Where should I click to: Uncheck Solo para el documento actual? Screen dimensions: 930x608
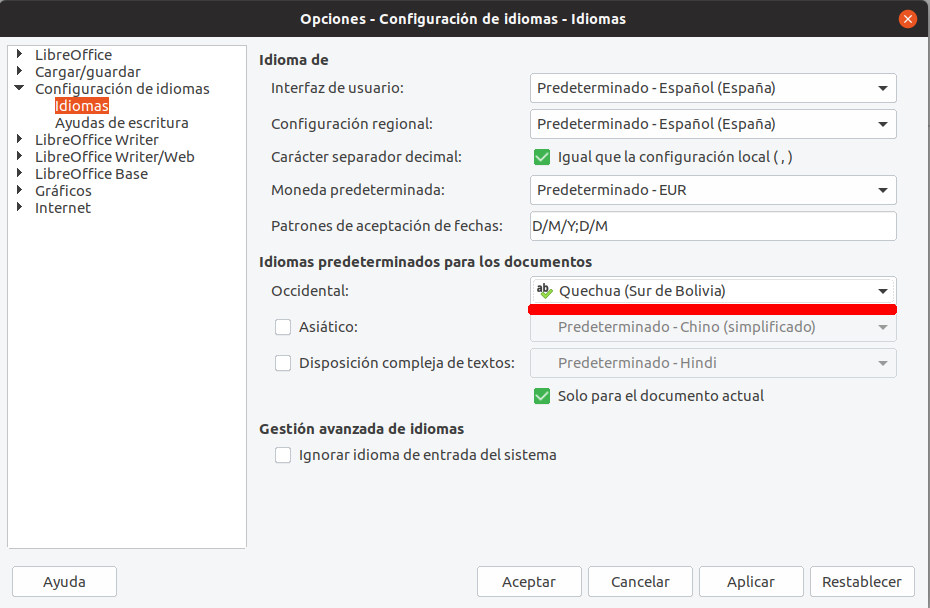click(542, 396)
